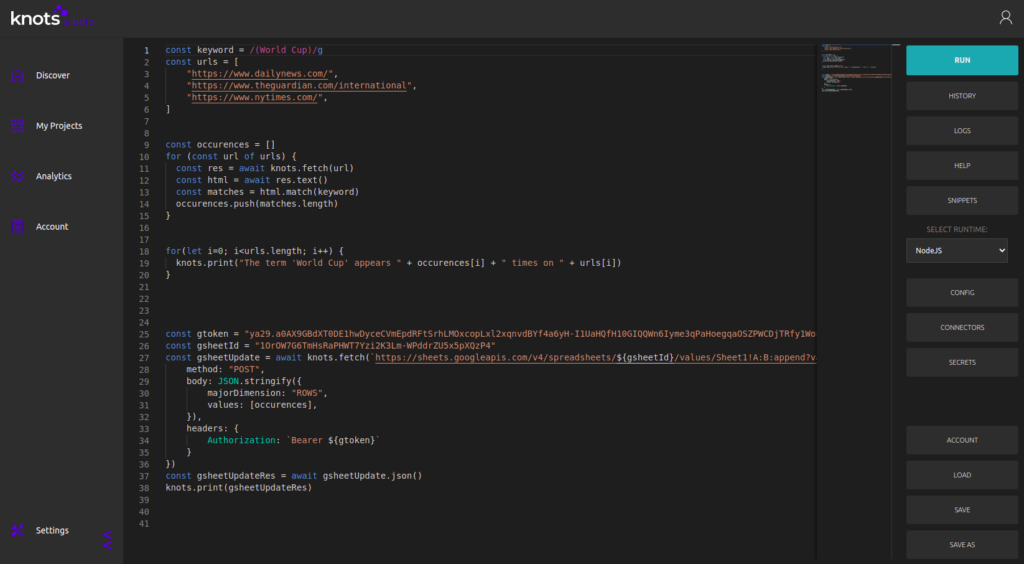The width and height of the screenshot is (1024, 564).
Task: Click SAVE AS button
Action: click(x=962, y=544)
